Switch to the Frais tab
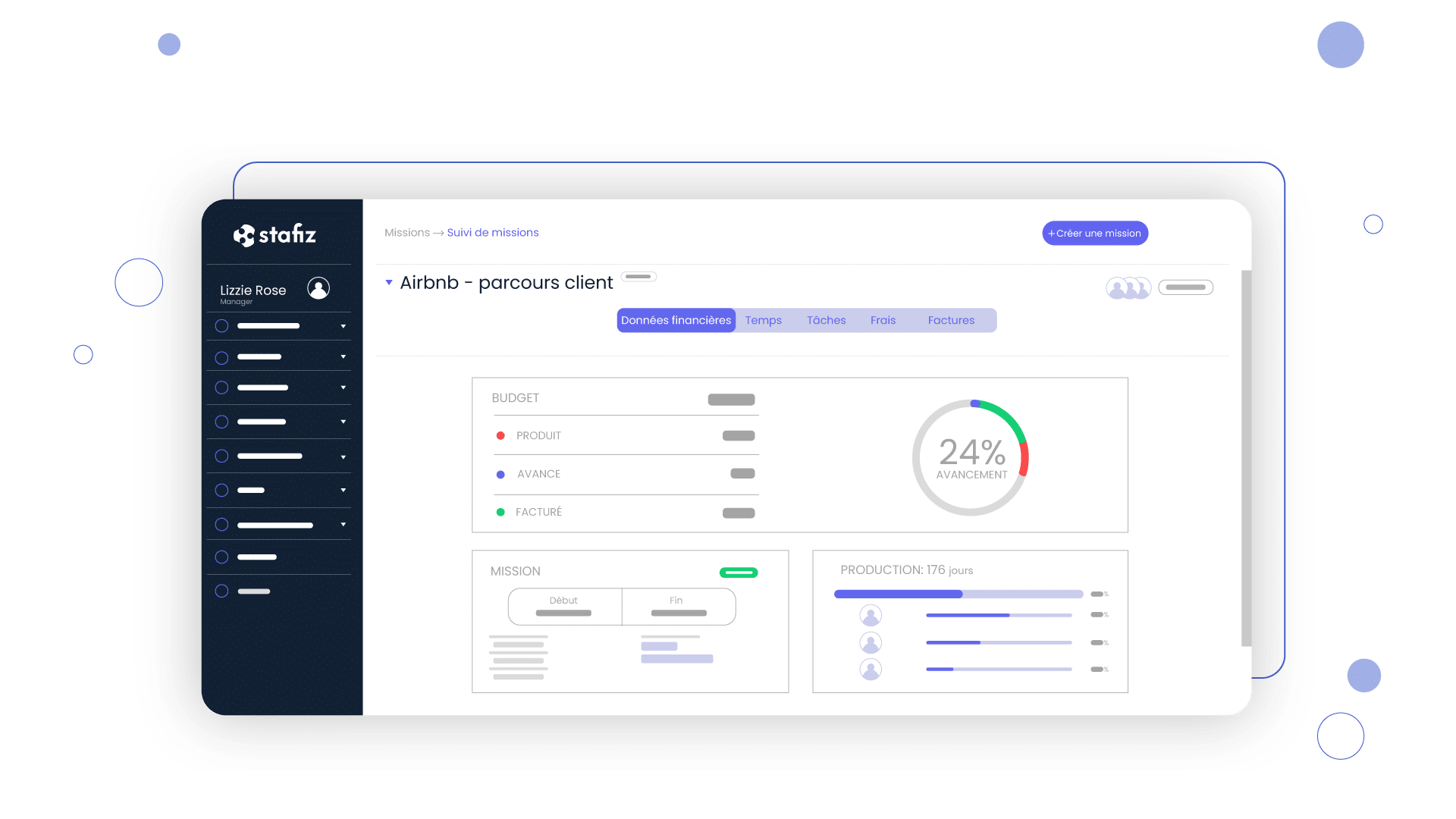 (x=883, y=320)
